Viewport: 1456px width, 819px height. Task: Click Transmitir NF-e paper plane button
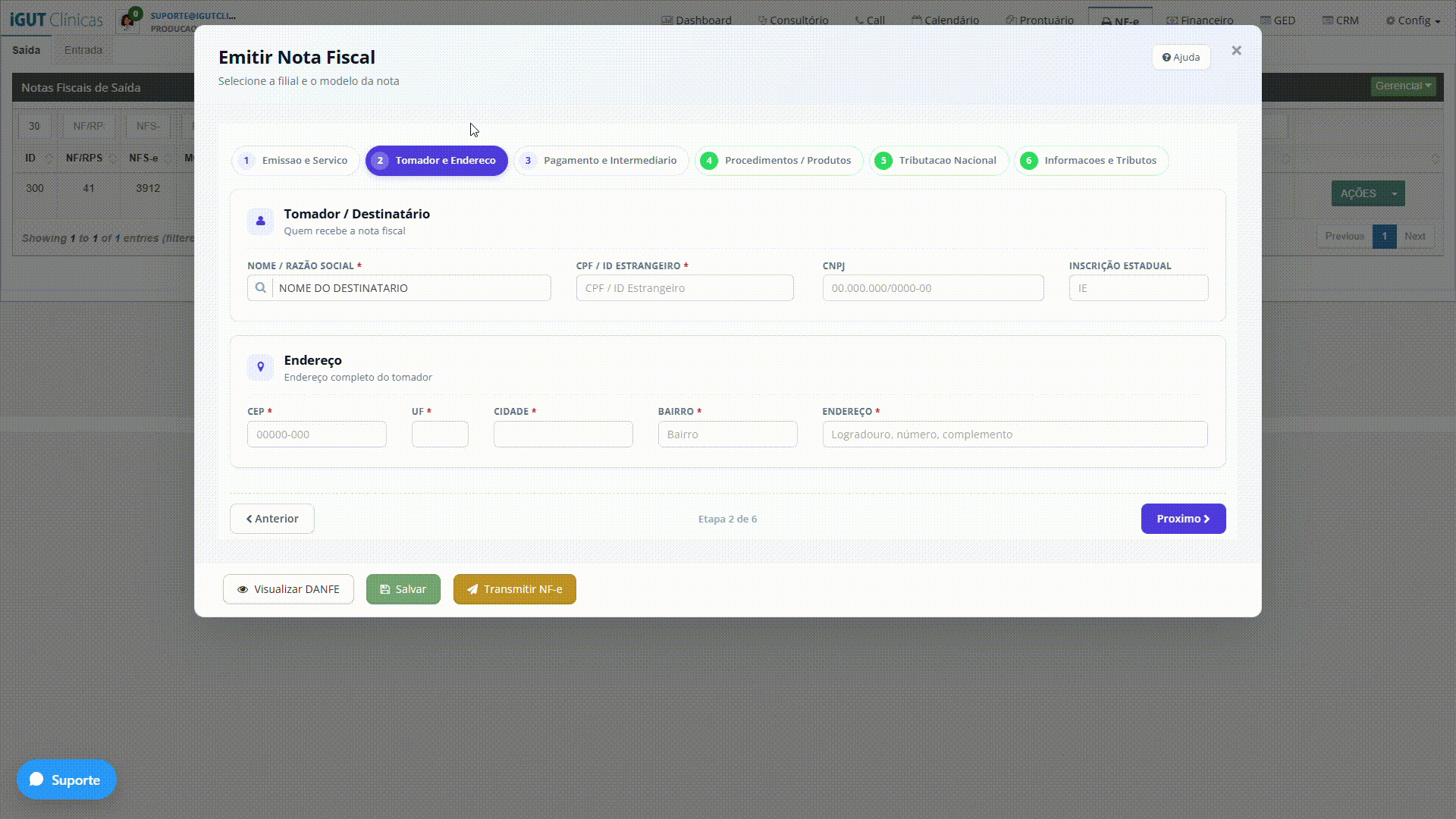[x=514, y=589]
